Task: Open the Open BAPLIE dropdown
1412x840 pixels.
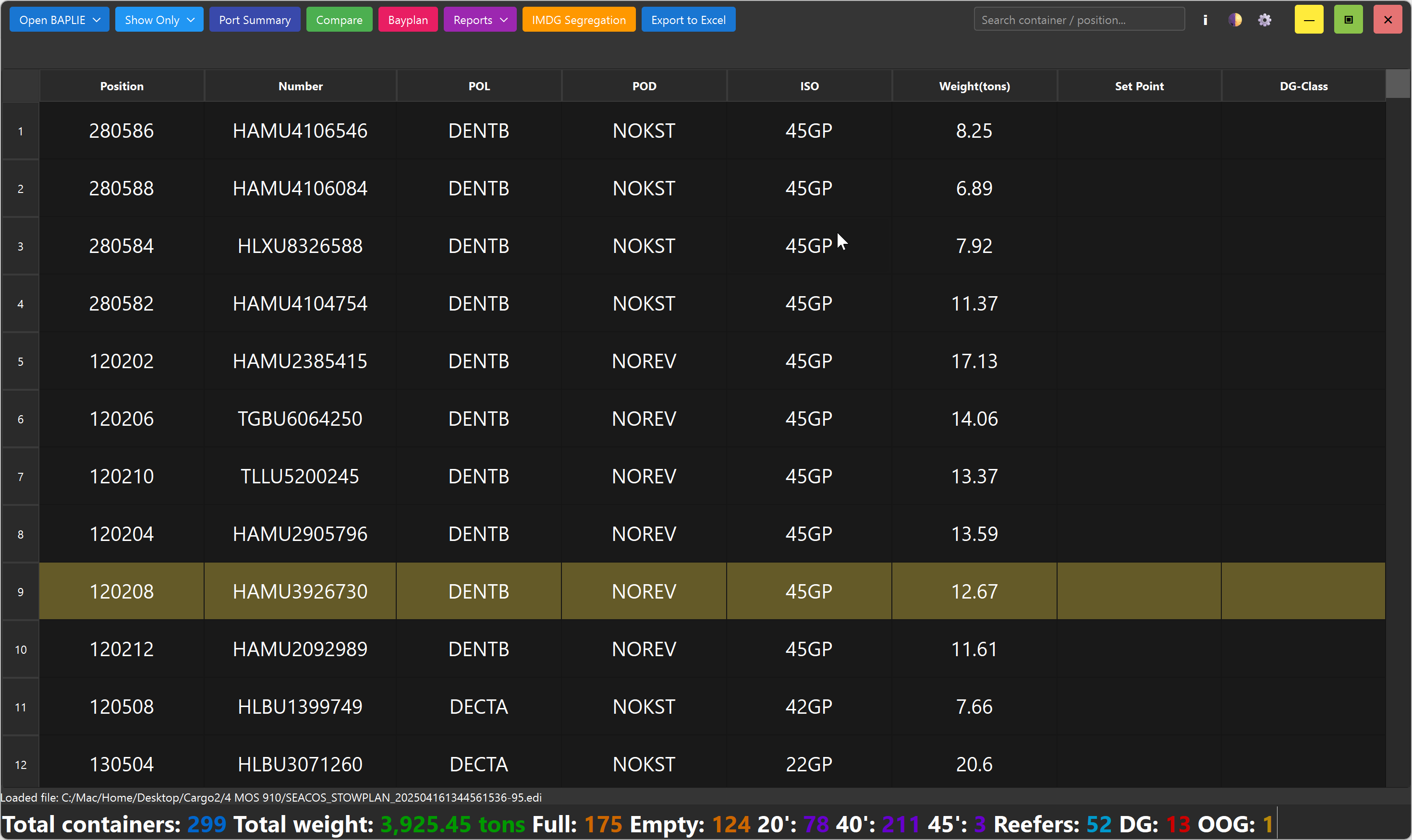Action: click(x=60, y=20)
